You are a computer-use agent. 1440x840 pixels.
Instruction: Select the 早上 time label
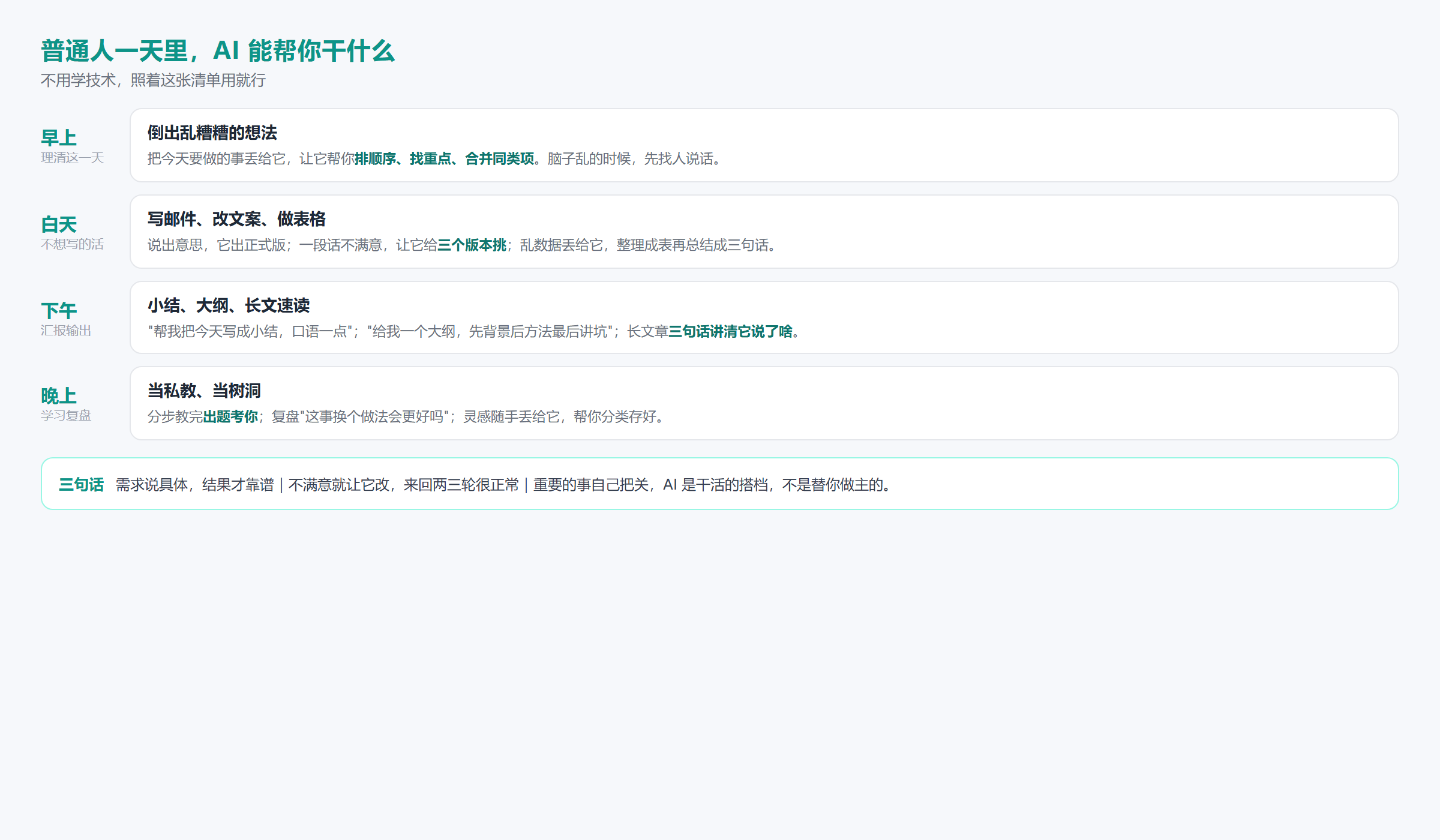coord(59,137)
